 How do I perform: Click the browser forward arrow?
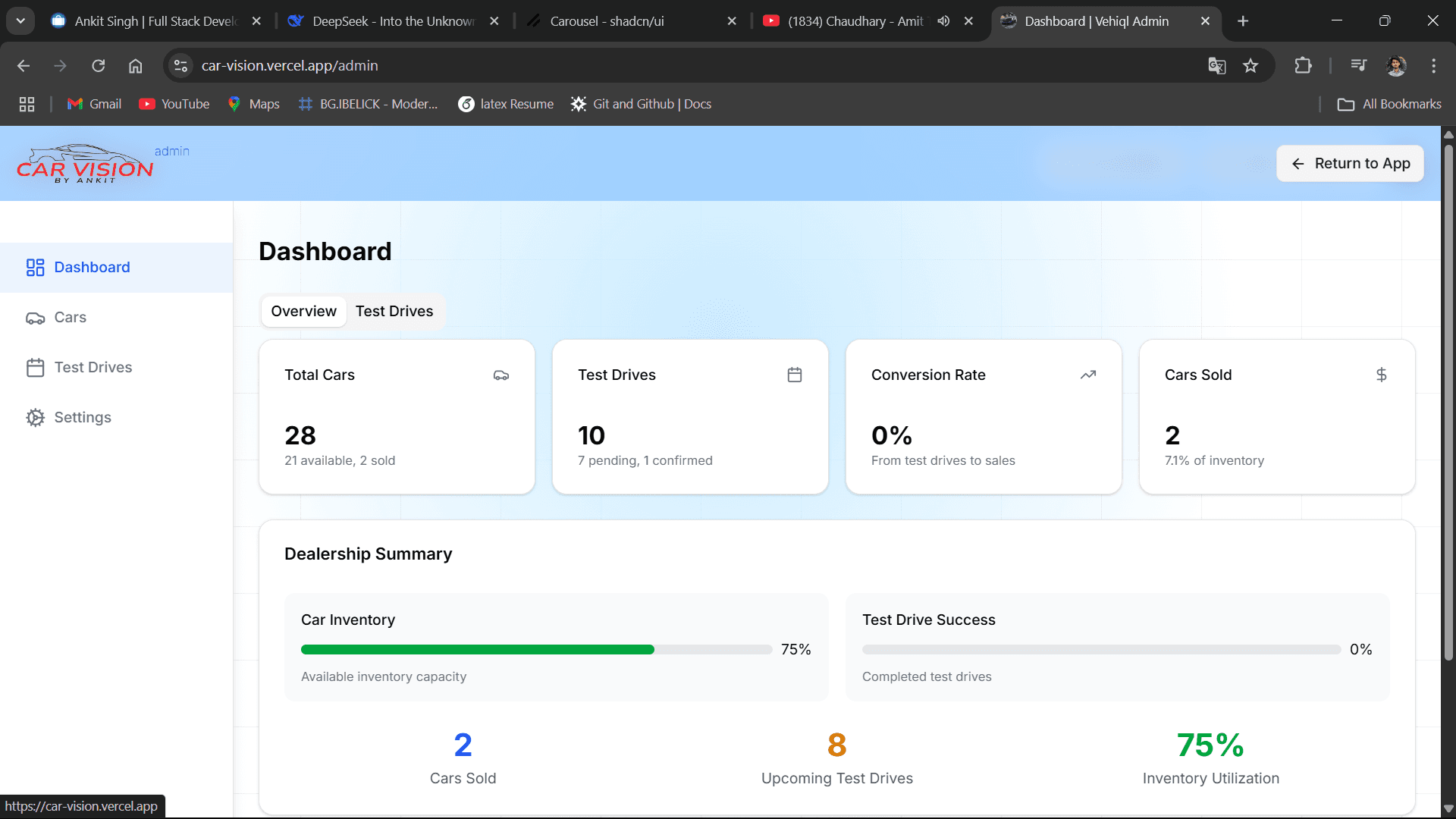pos(61,66)
